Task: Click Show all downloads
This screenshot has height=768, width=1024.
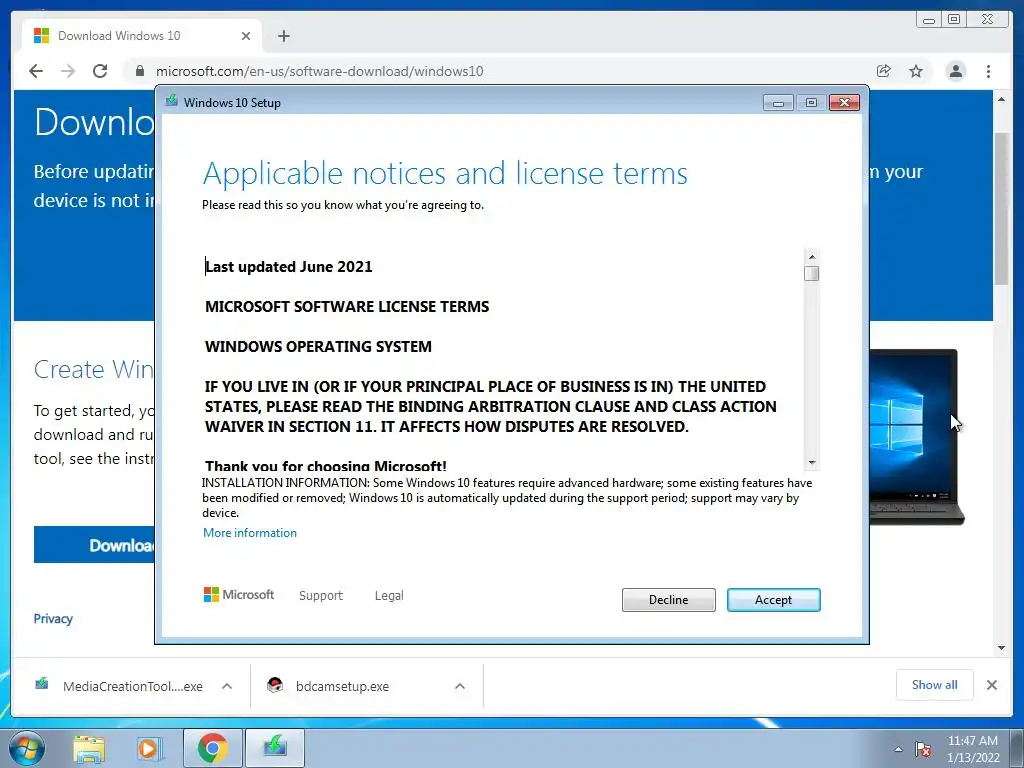Action: click(x=935, y=684)
